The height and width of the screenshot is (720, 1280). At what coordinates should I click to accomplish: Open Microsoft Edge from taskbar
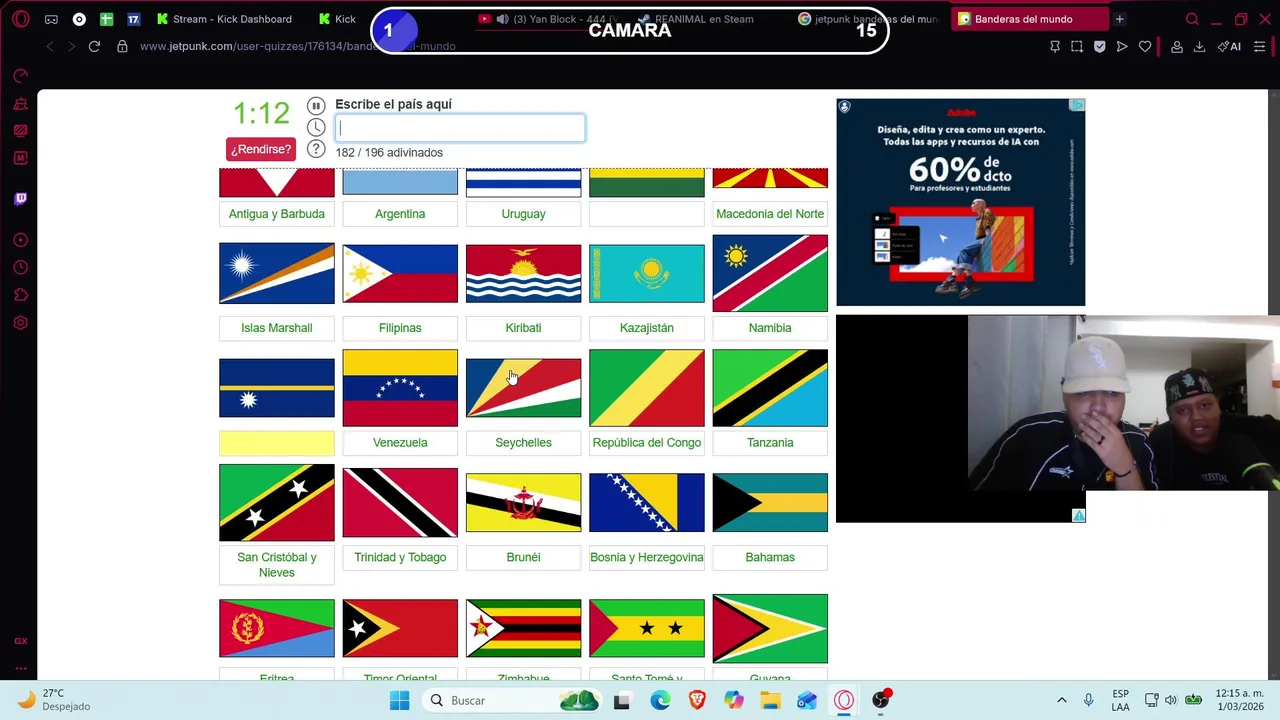[660, 700]
